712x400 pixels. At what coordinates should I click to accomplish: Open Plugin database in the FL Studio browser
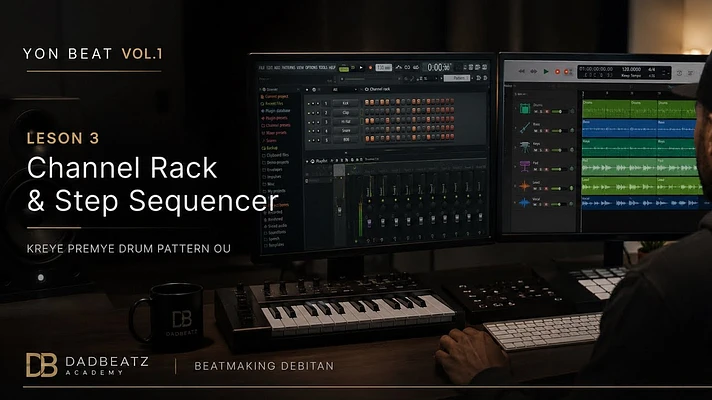pos(276,111)
